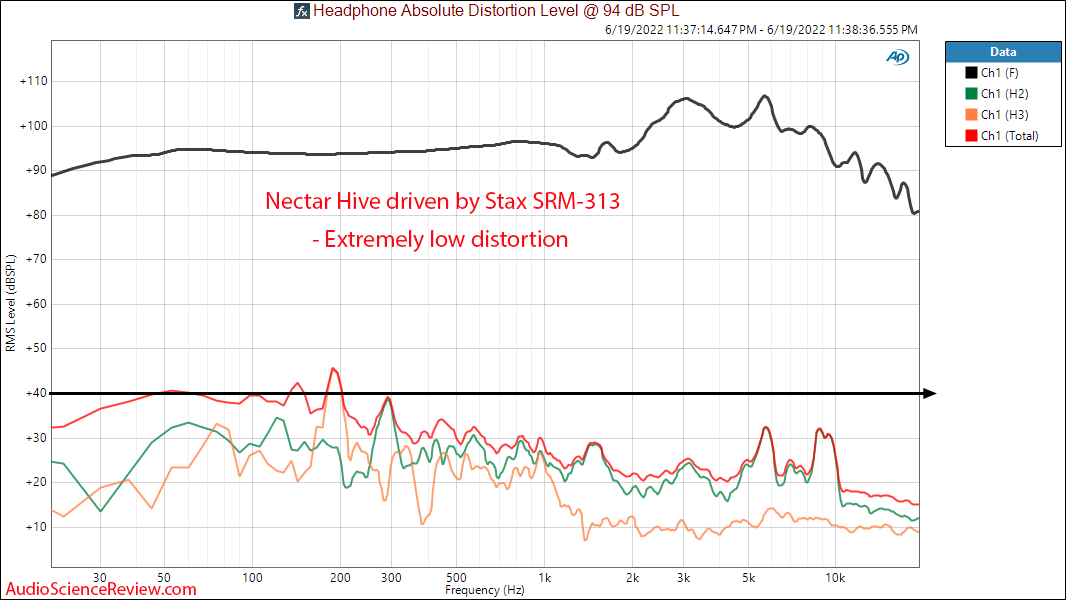
Task: Click the "2k" frequency tick label
Action: pyautogui.click(x=632, y=578)
